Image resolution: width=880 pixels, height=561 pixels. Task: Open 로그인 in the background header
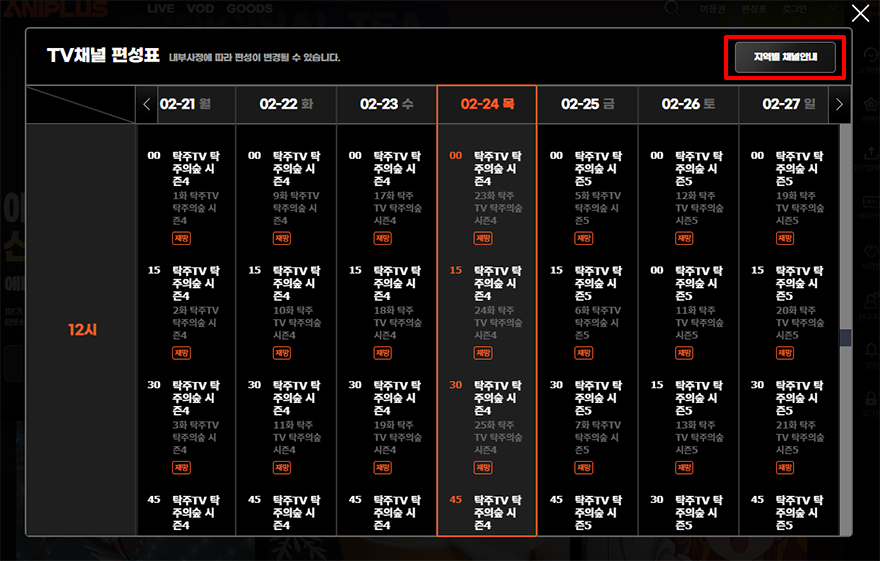[x=794, y=9]
